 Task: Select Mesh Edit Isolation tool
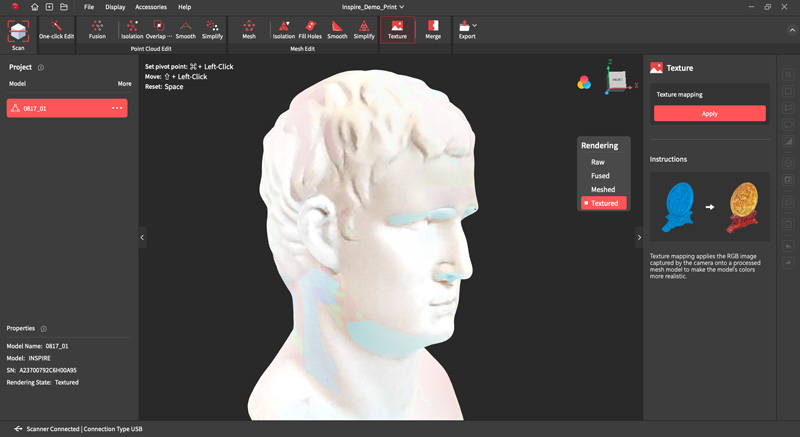(x=284, y=30)
